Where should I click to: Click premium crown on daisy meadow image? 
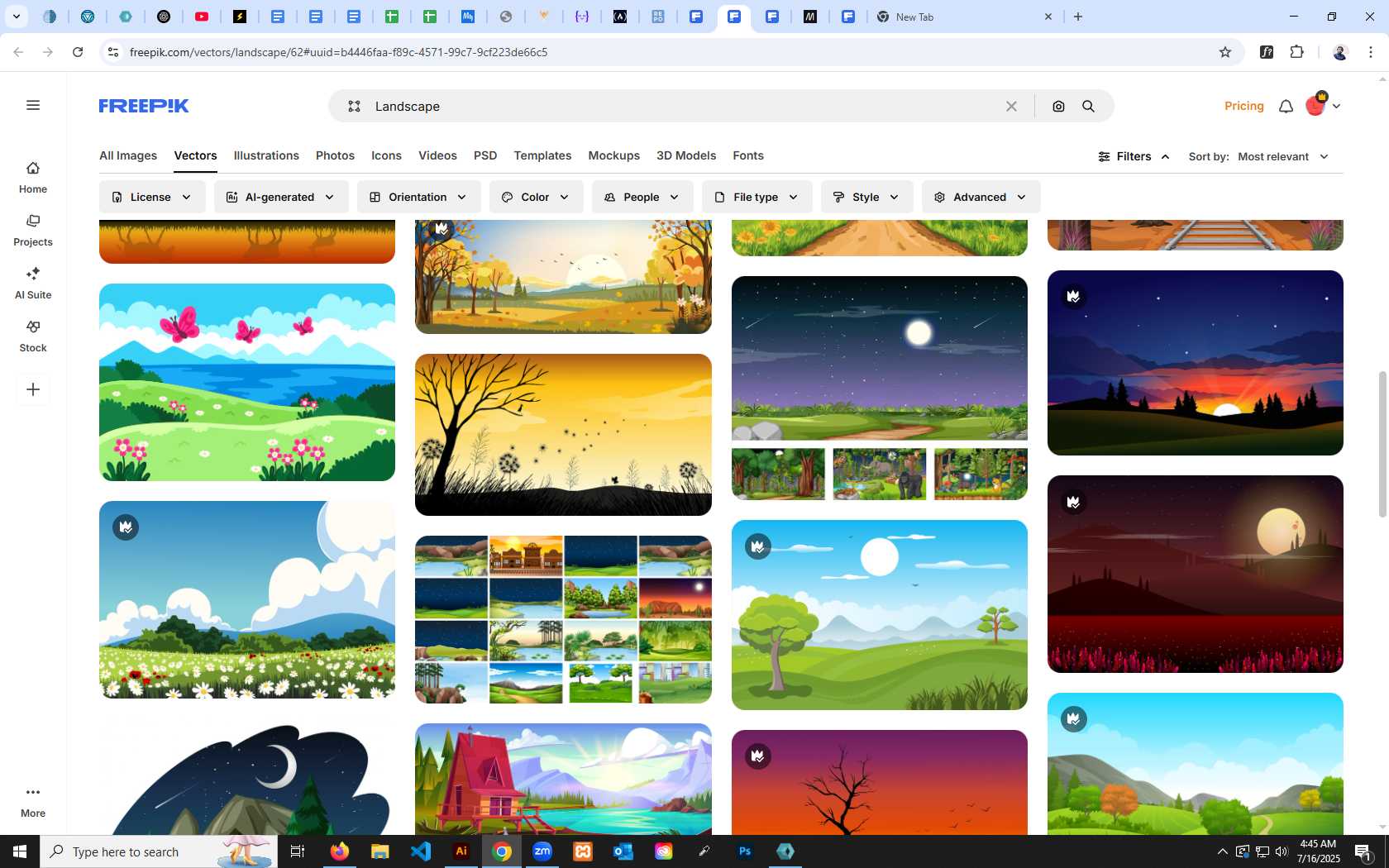click(x=126, y=527)
